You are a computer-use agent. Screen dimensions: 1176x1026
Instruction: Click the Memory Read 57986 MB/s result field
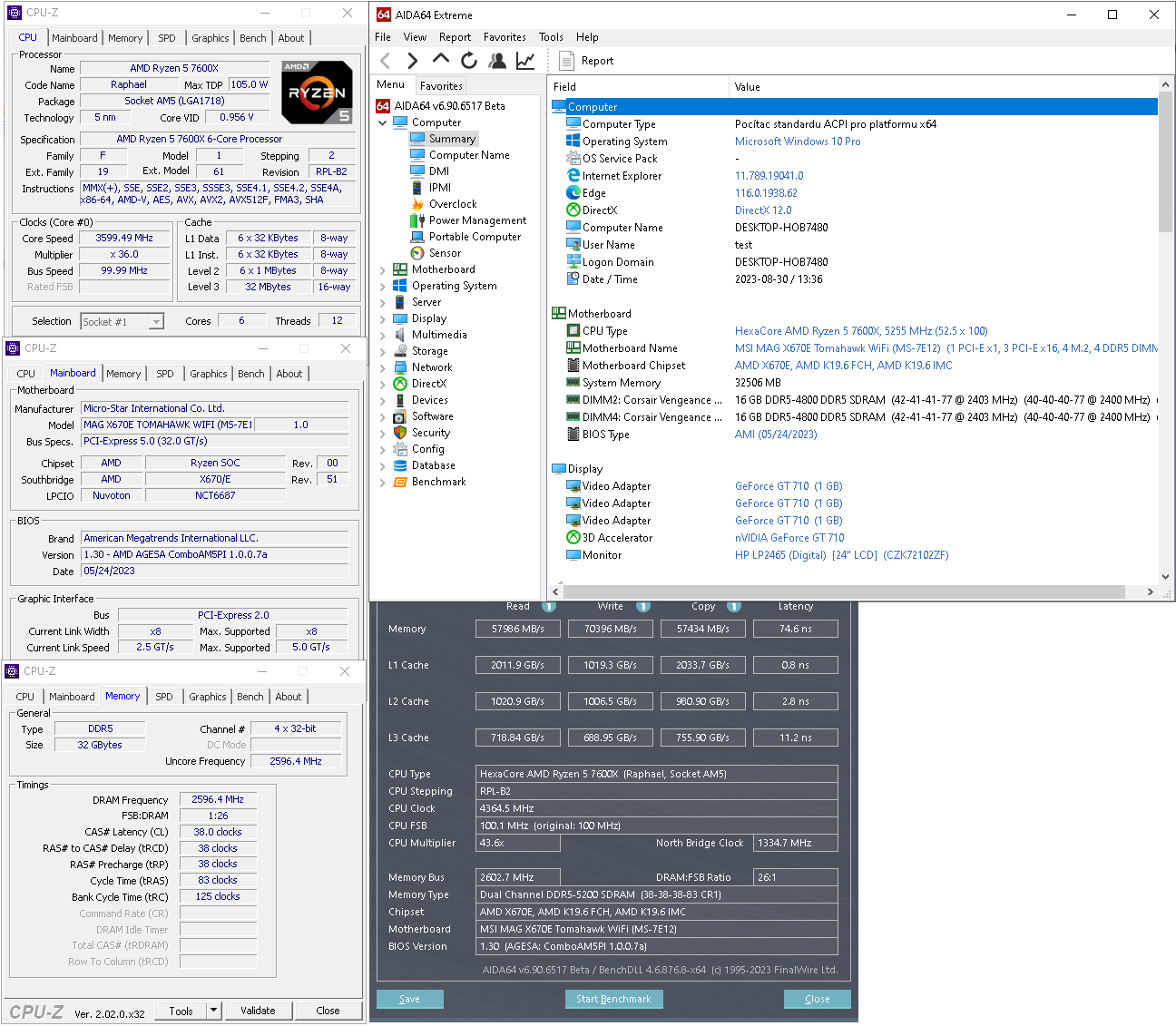pos(517,629)
